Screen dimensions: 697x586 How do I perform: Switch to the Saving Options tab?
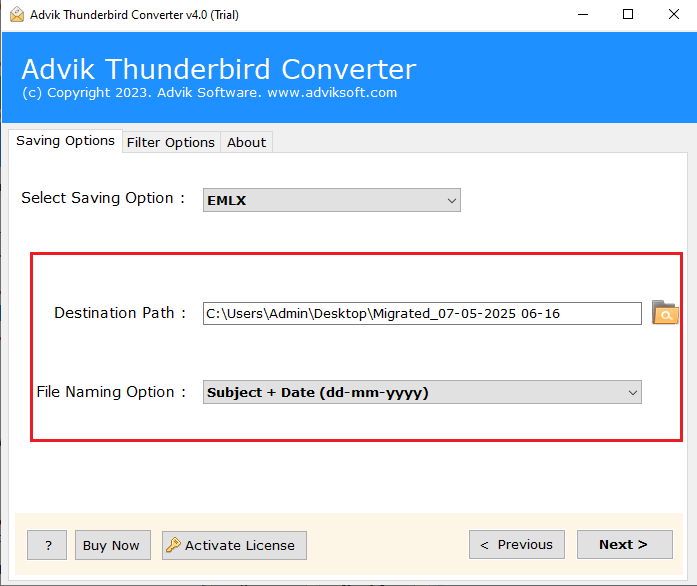pos(65,141)
